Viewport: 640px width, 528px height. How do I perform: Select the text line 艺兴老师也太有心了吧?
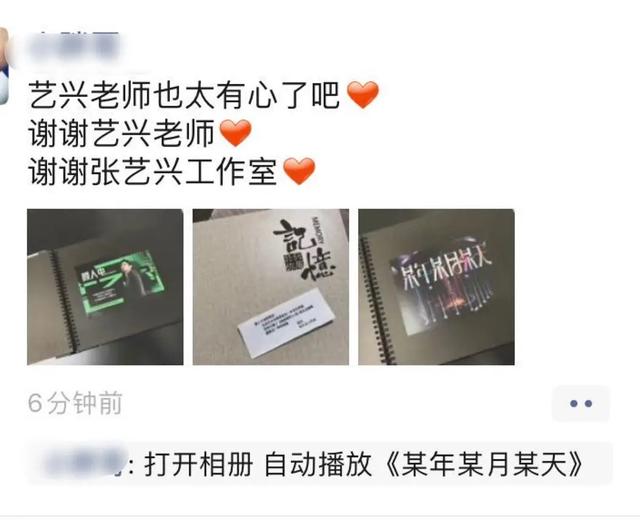tap(184, 95)
